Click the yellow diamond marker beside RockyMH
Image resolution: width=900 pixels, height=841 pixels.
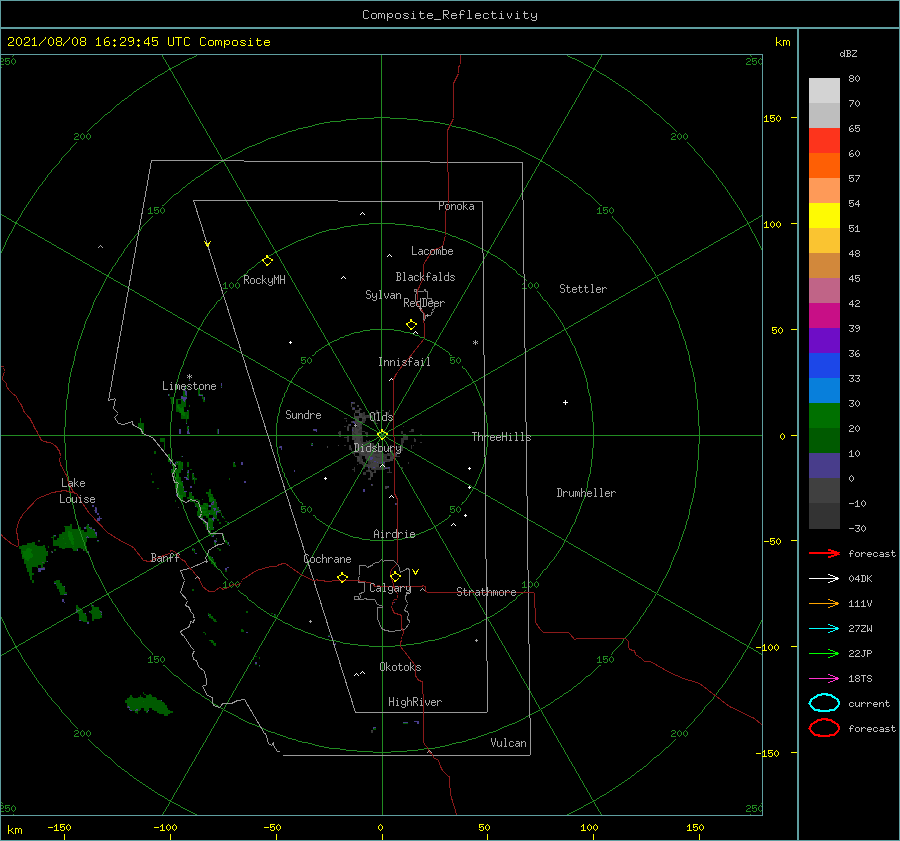click(267, 261)
